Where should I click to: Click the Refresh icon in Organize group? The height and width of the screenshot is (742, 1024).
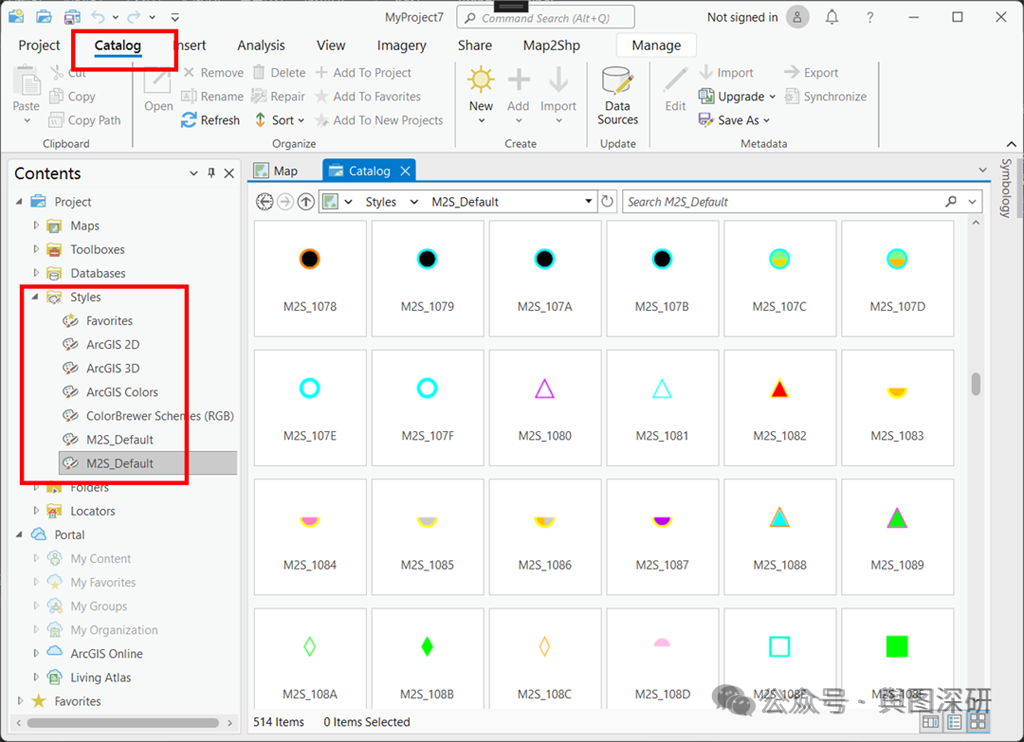click(189, 120)
